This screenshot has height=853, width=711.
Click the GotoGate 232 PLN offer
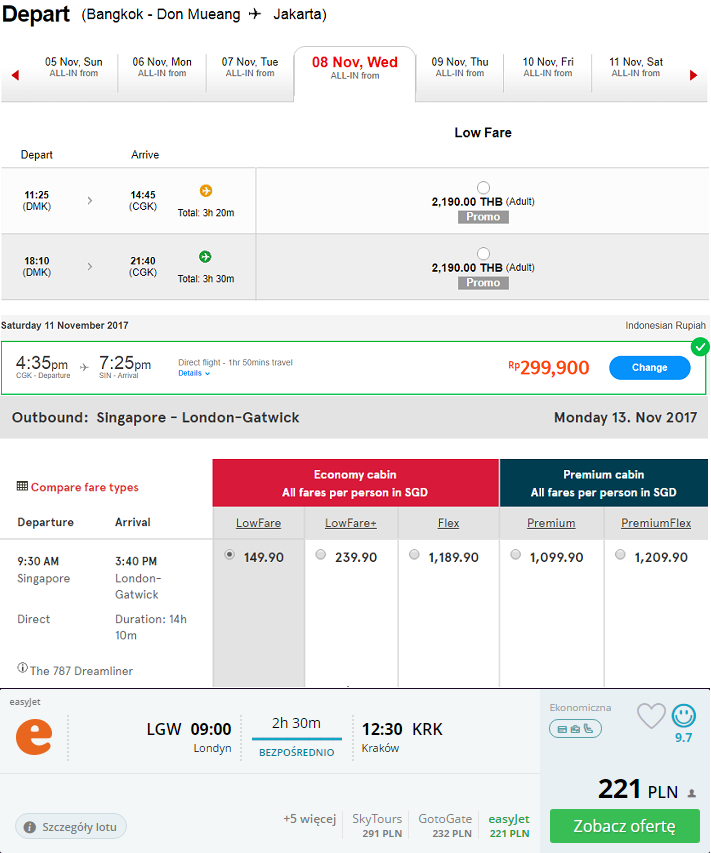(x=445, y=825)
